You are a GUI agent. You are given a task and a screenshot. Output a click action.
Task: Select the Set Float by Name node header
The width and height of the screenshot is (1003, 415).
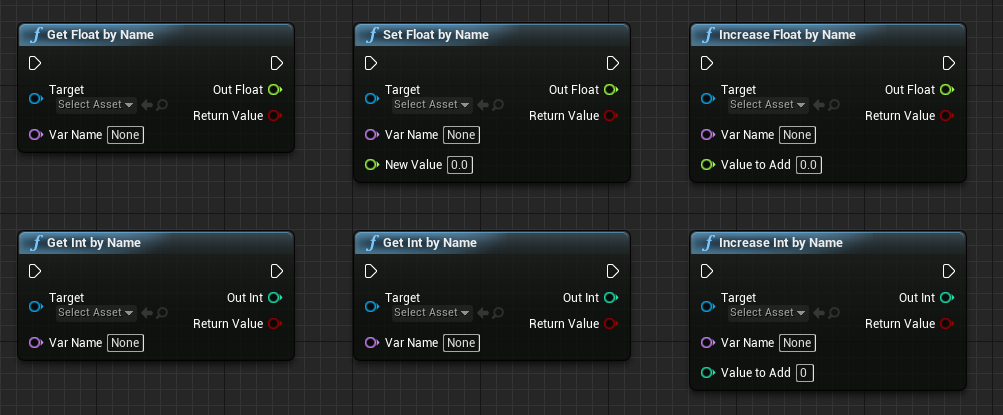492,35
